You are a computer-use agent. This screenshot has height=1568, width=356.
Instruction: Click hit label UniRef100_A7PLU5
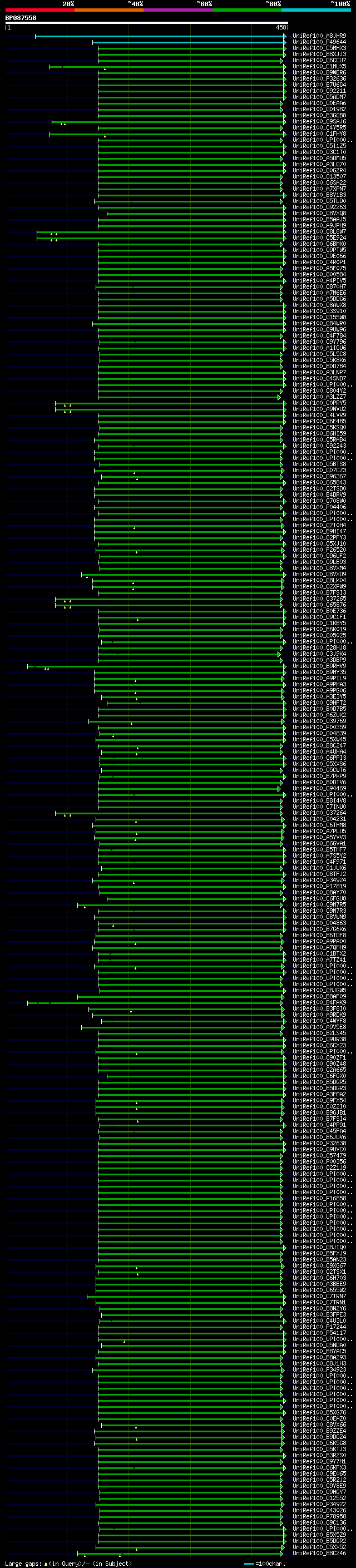[319, 831]
